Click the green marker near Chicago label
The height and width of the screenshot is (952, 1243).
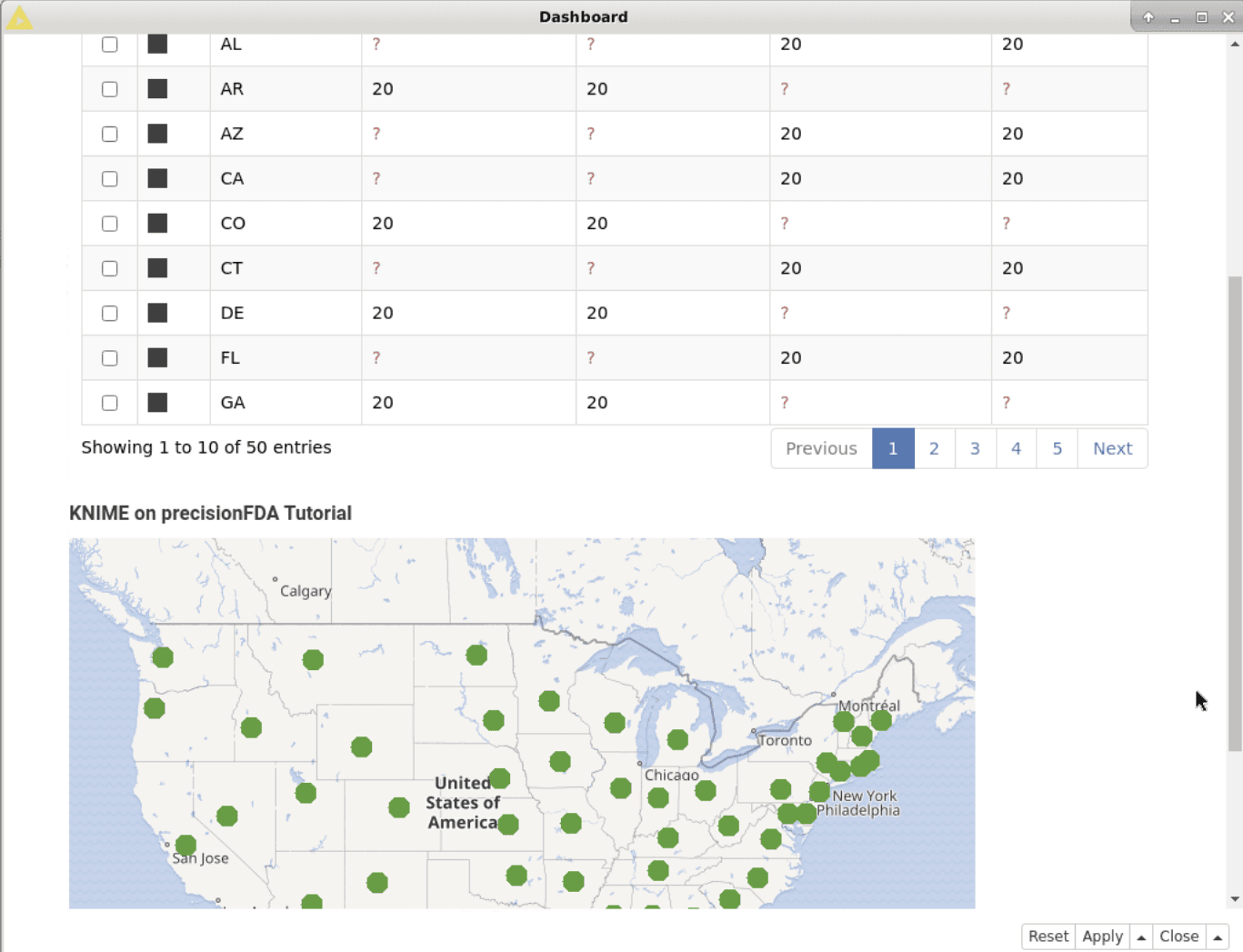click(658, 798)
